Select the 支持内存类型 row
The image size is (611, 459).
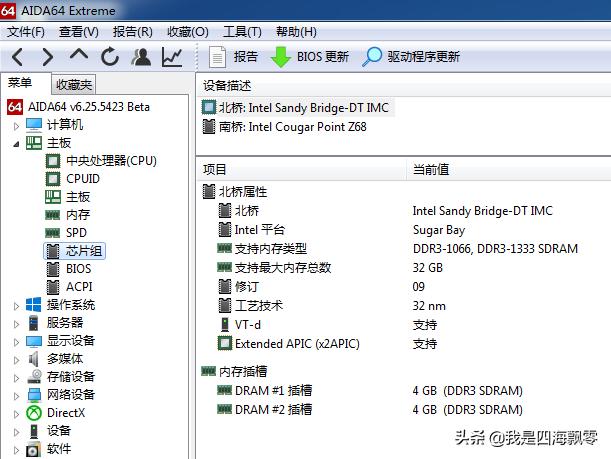pyautogui.click(x=405, y=249)
